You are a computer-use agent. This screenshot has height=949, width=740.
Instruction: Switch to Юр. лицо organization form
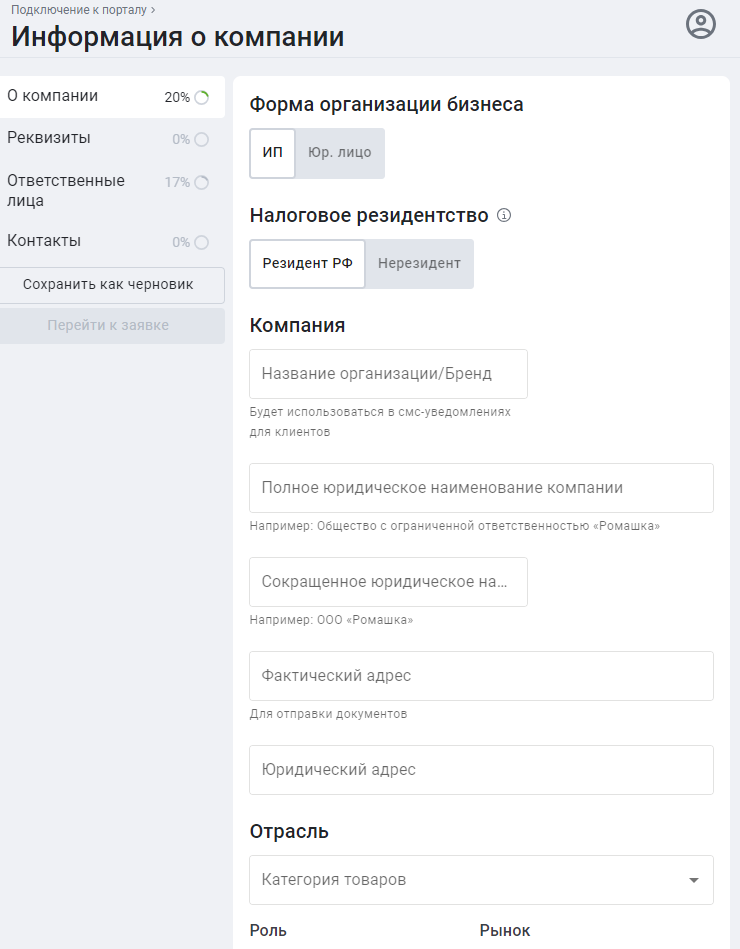tap(341, 153)
